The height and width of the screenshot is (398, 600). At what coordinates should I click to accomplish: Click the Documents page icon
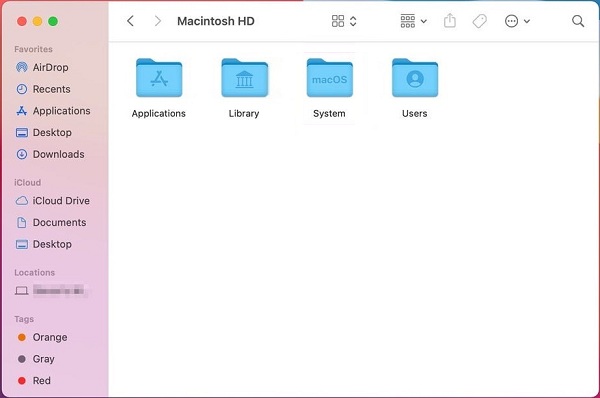(x=22, y=223)
